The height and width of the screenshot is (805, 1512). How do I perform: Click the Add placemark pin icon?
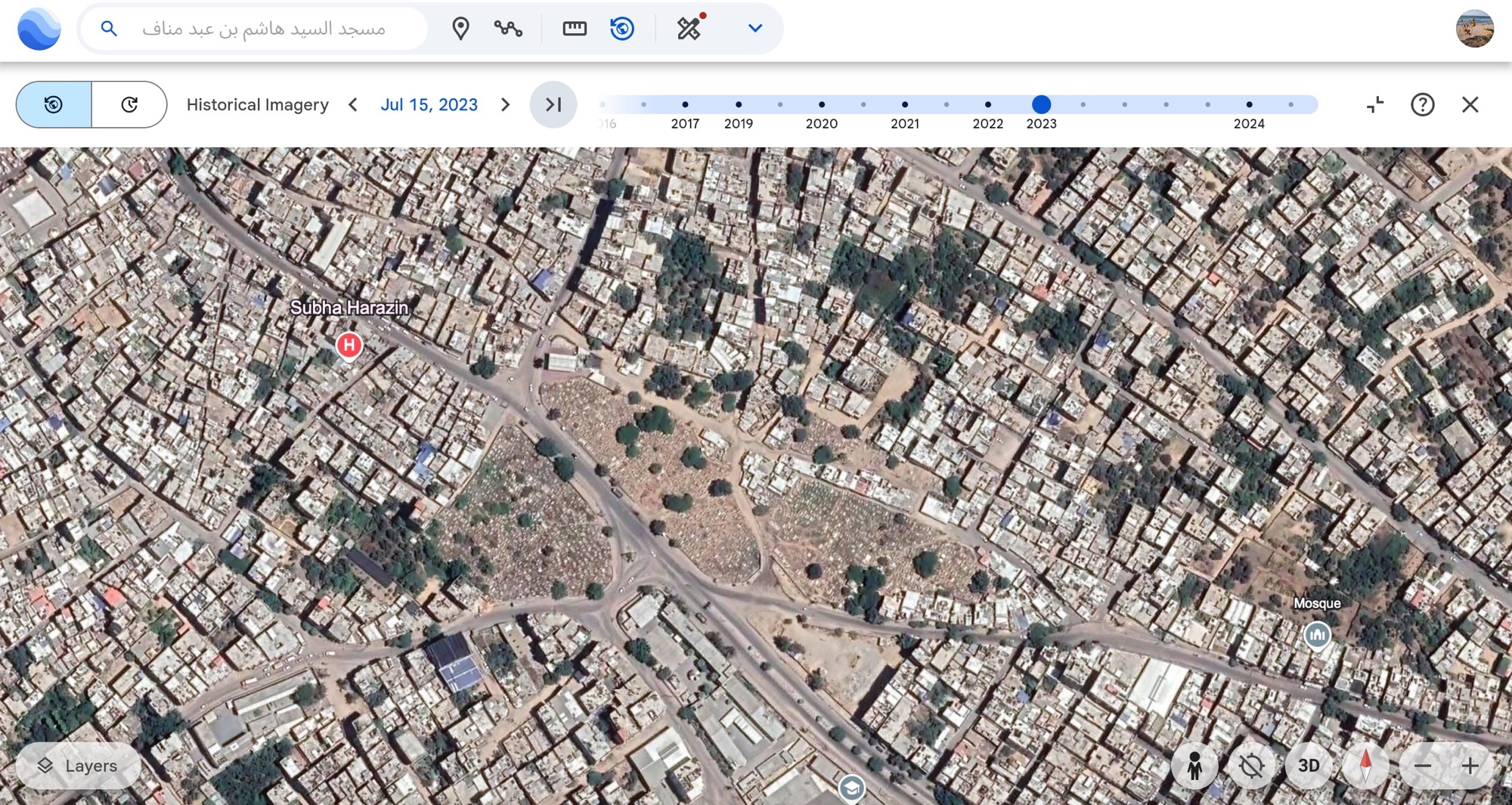coord(460,29)
